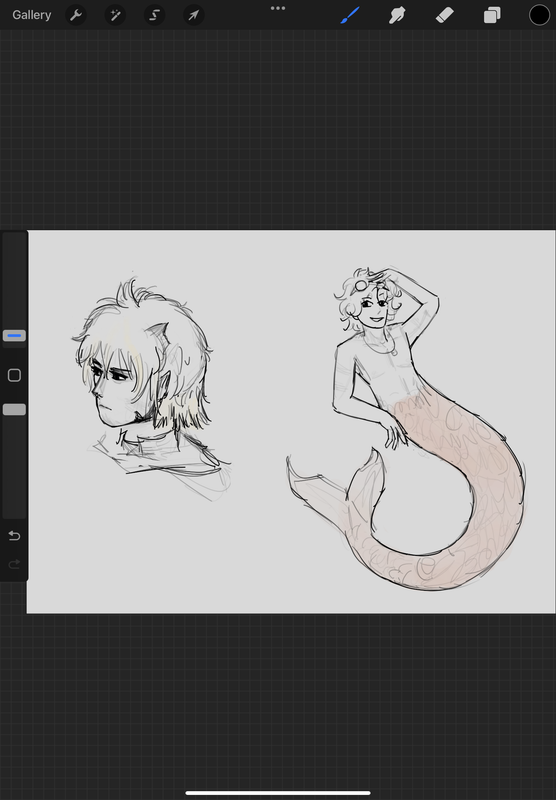This screenshot has height=800, width=556.
Task: Select the Selection tool (S icon)
Action: [x=155, y=15]
